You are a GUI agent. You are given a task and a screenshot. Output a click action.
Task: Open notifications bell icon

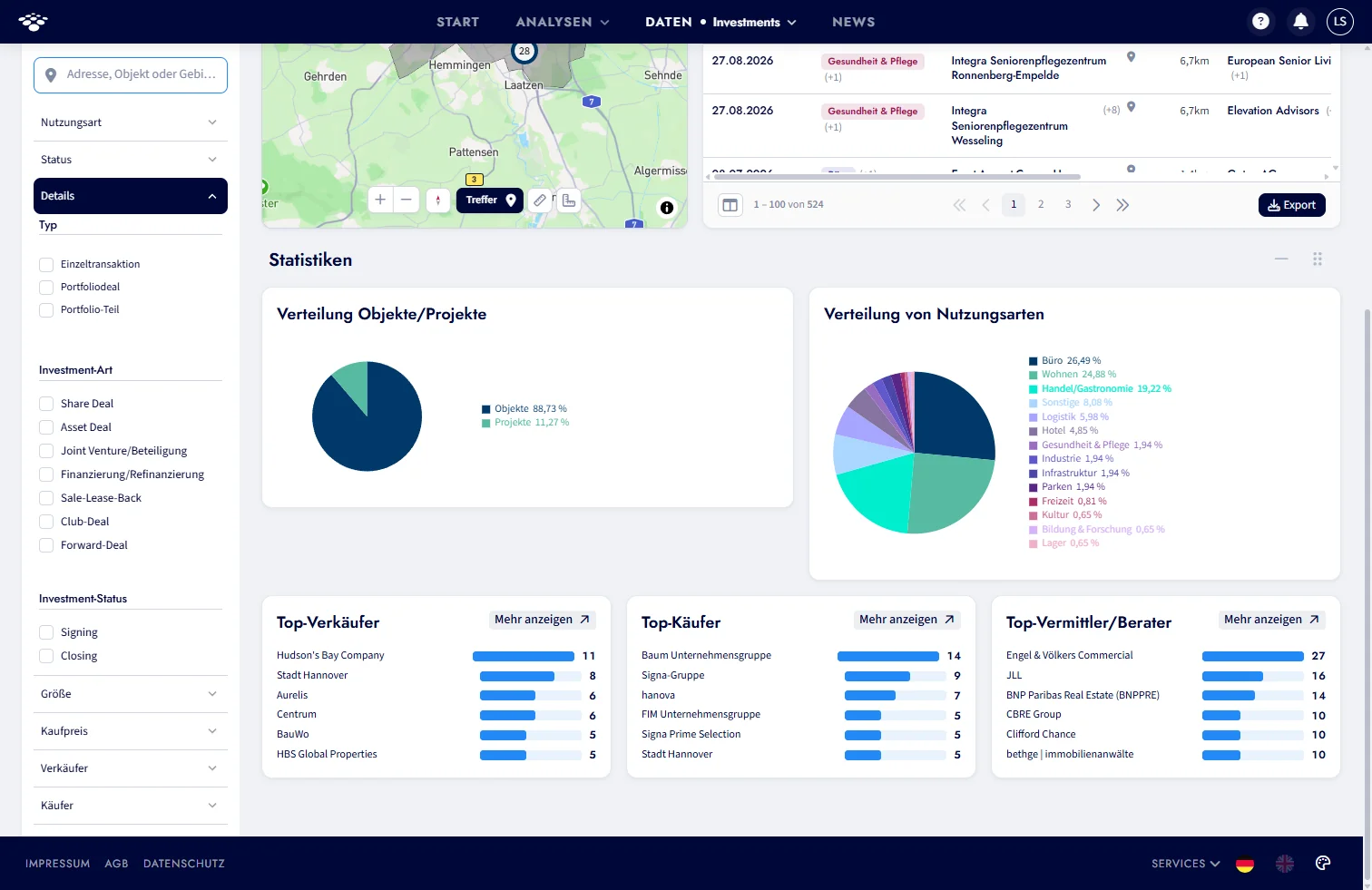[1300, 22]
